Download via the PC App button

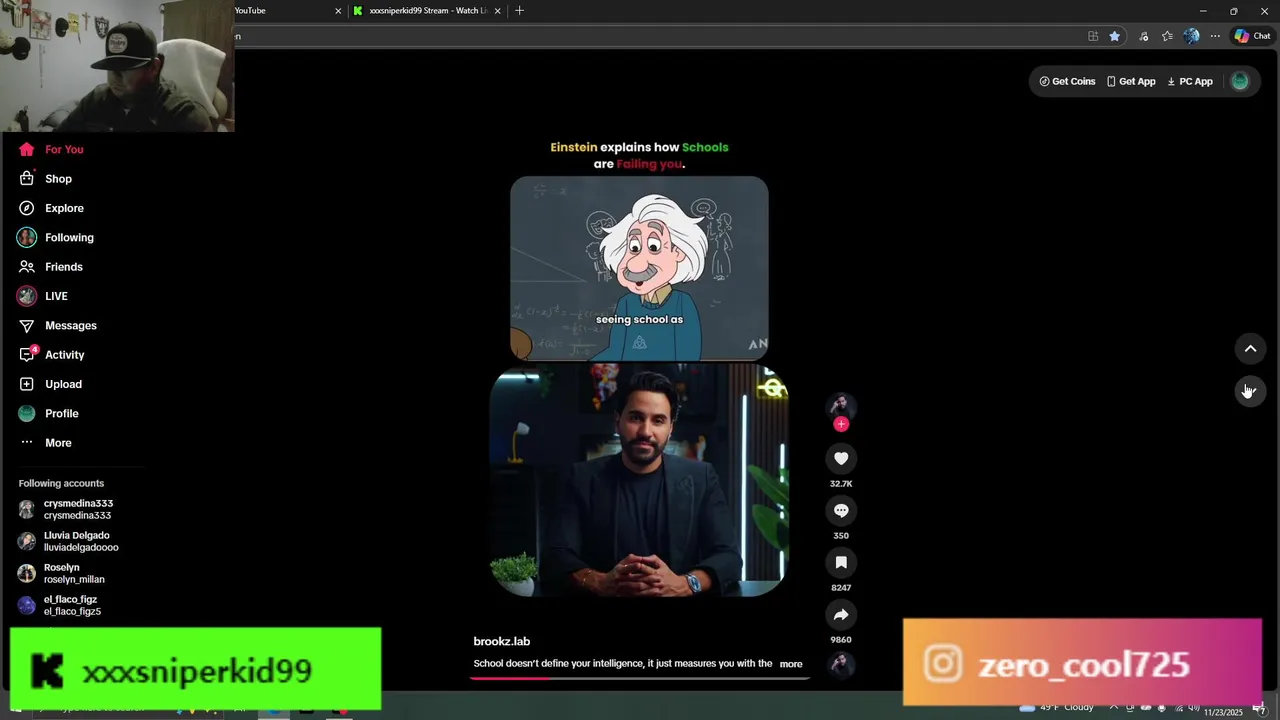pos(1190,81)
